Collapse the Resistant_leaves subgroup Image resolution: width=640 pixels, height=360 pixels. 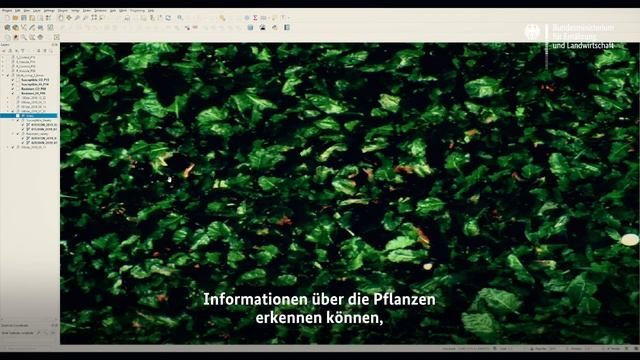(13, 134)
